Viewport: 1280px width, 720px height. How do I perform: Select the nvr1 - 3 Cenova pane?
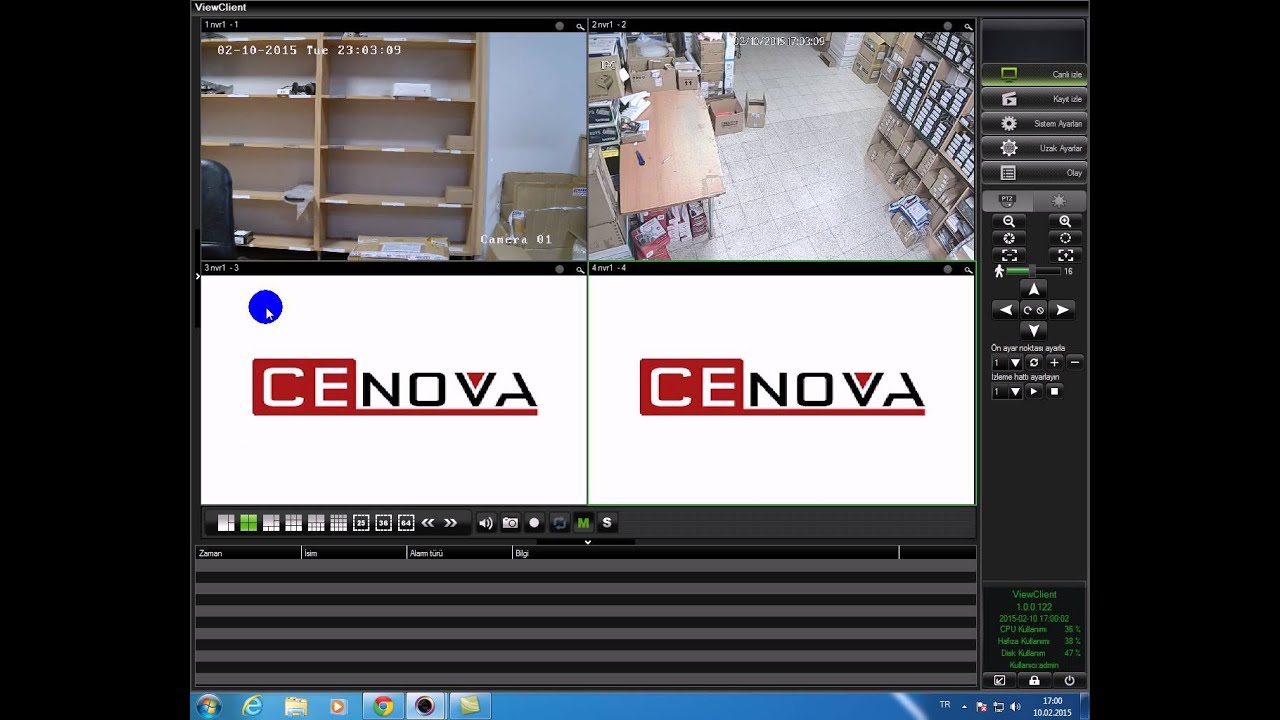[393, 390]
